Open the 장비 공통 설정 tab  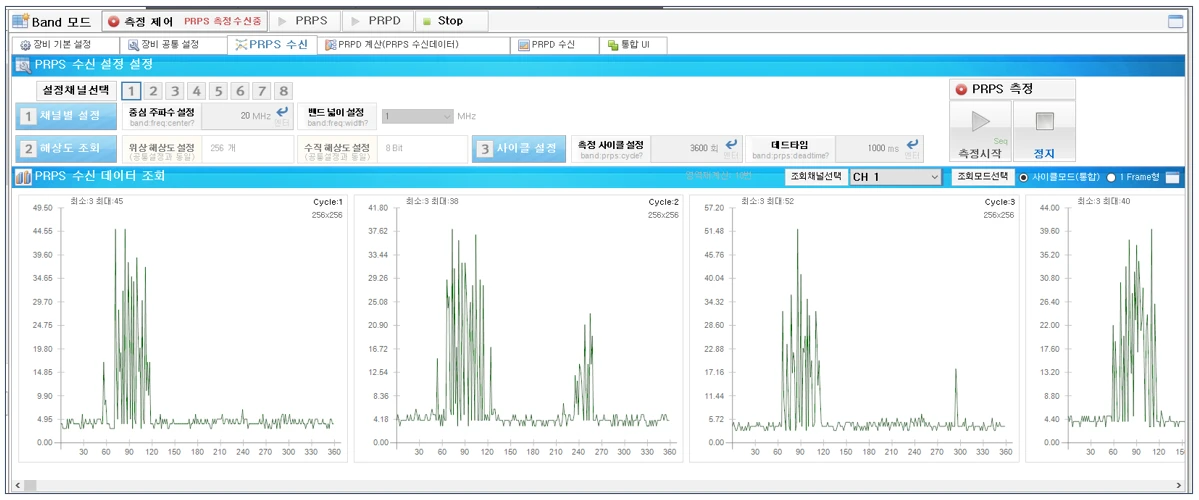point(174,45)
